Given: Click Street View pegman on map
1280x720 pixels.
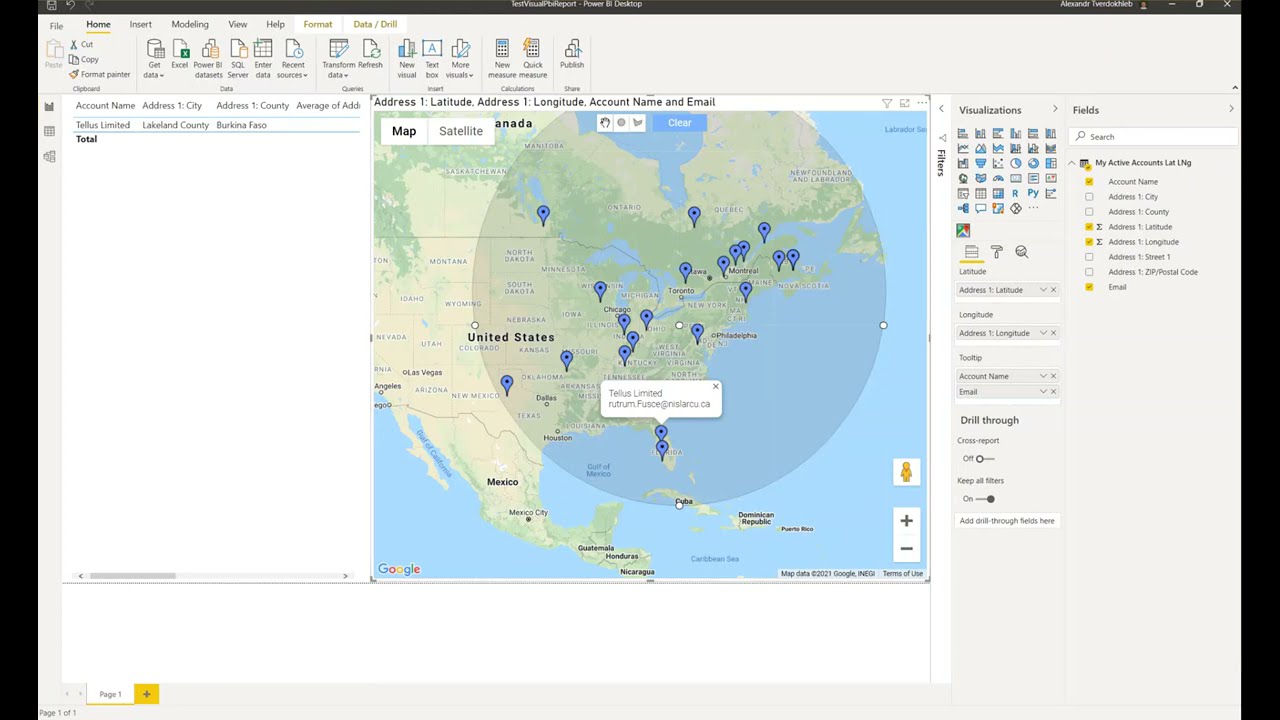Looking at the screenshot, I should click(906, 472).
